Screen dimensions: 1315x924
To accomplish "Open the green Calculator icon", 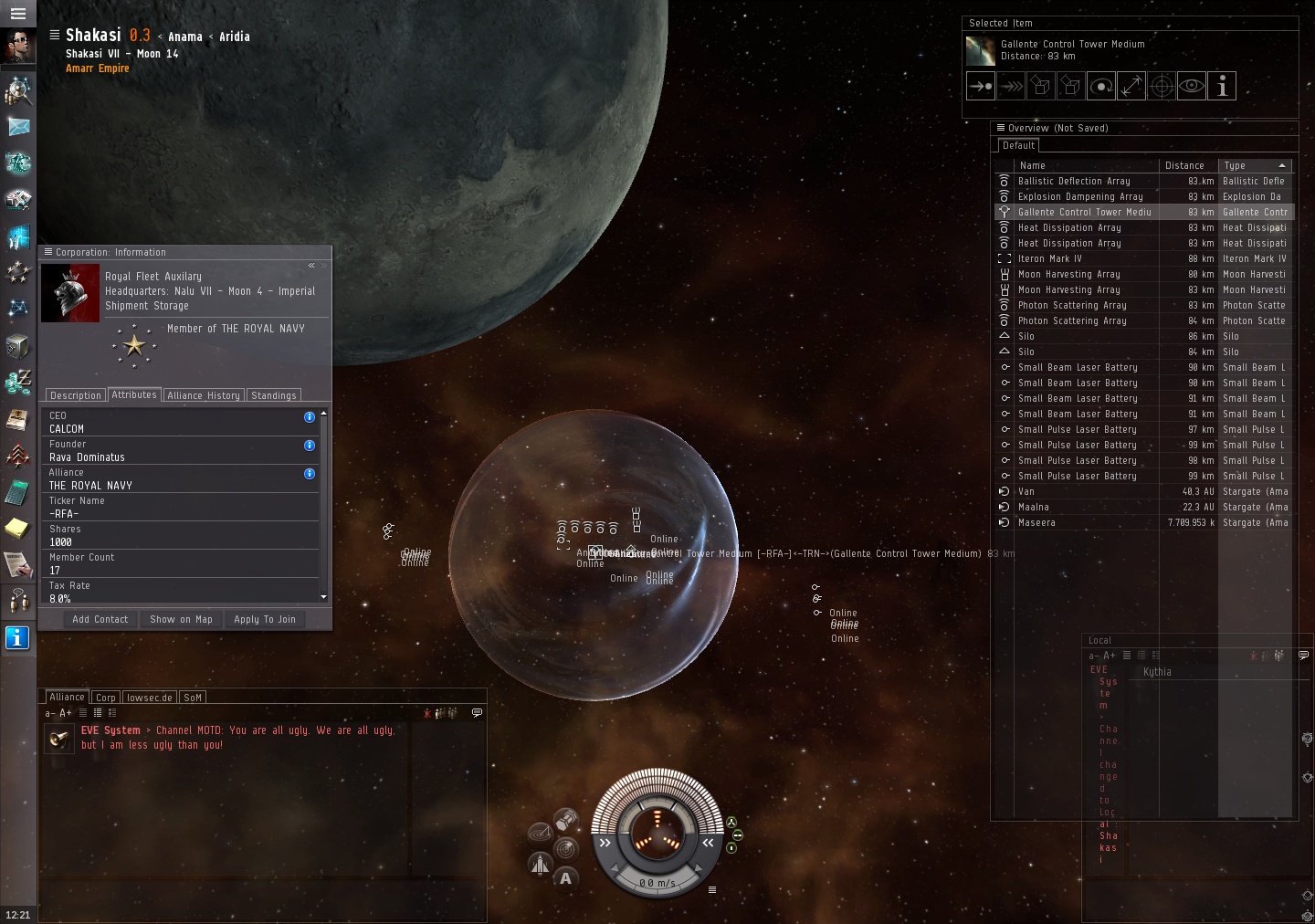I will tap(18, 492).
